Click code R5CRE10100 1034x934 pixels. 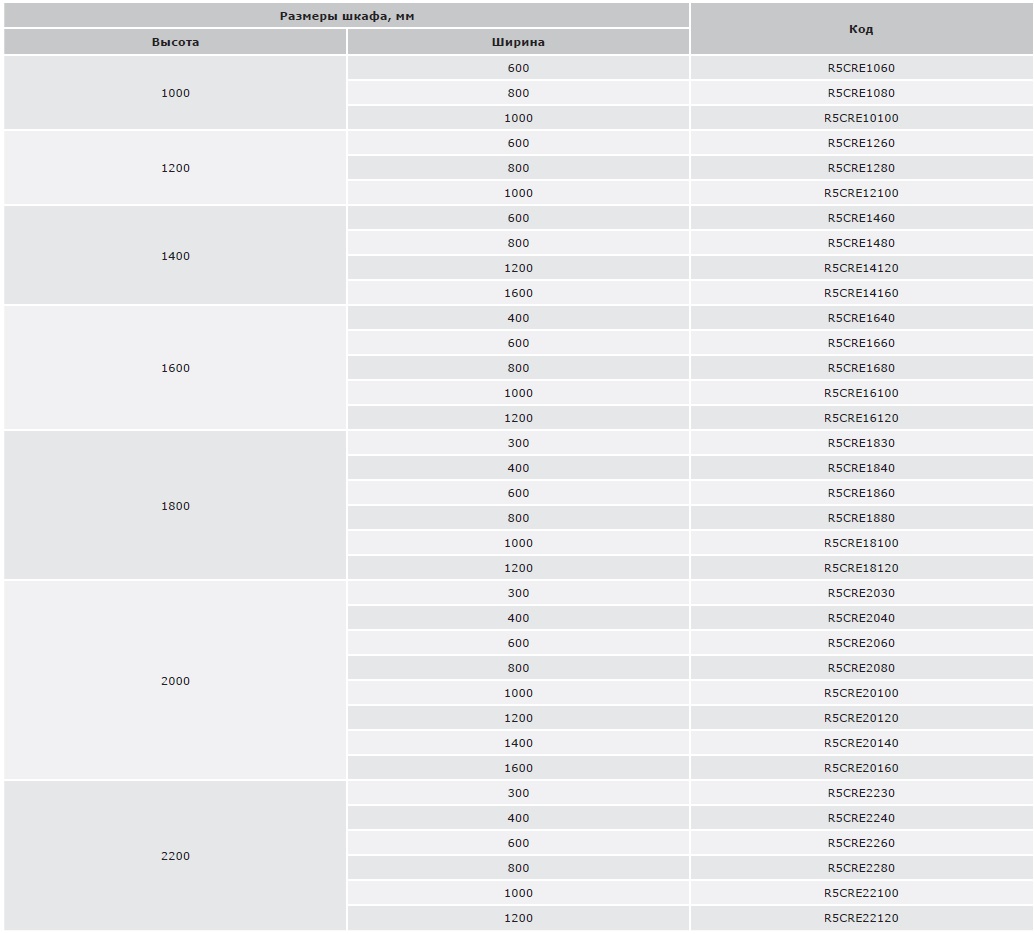pos(861,118)
